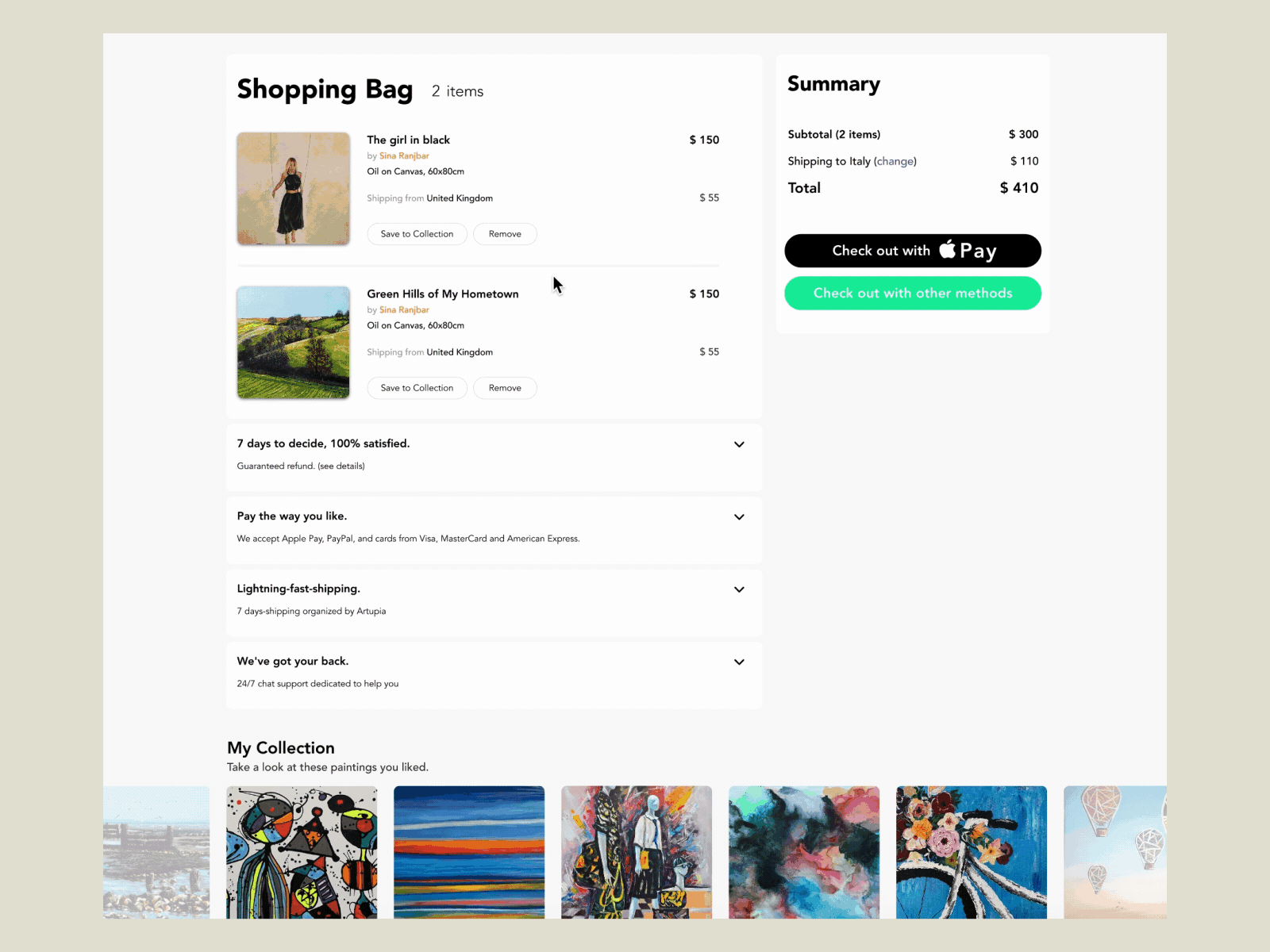Image resolution: width=1270 pixels, height=952 pixels.
Task: Open artist Sina Ranjbar's profile link
Action: click(x=403, y=155)
